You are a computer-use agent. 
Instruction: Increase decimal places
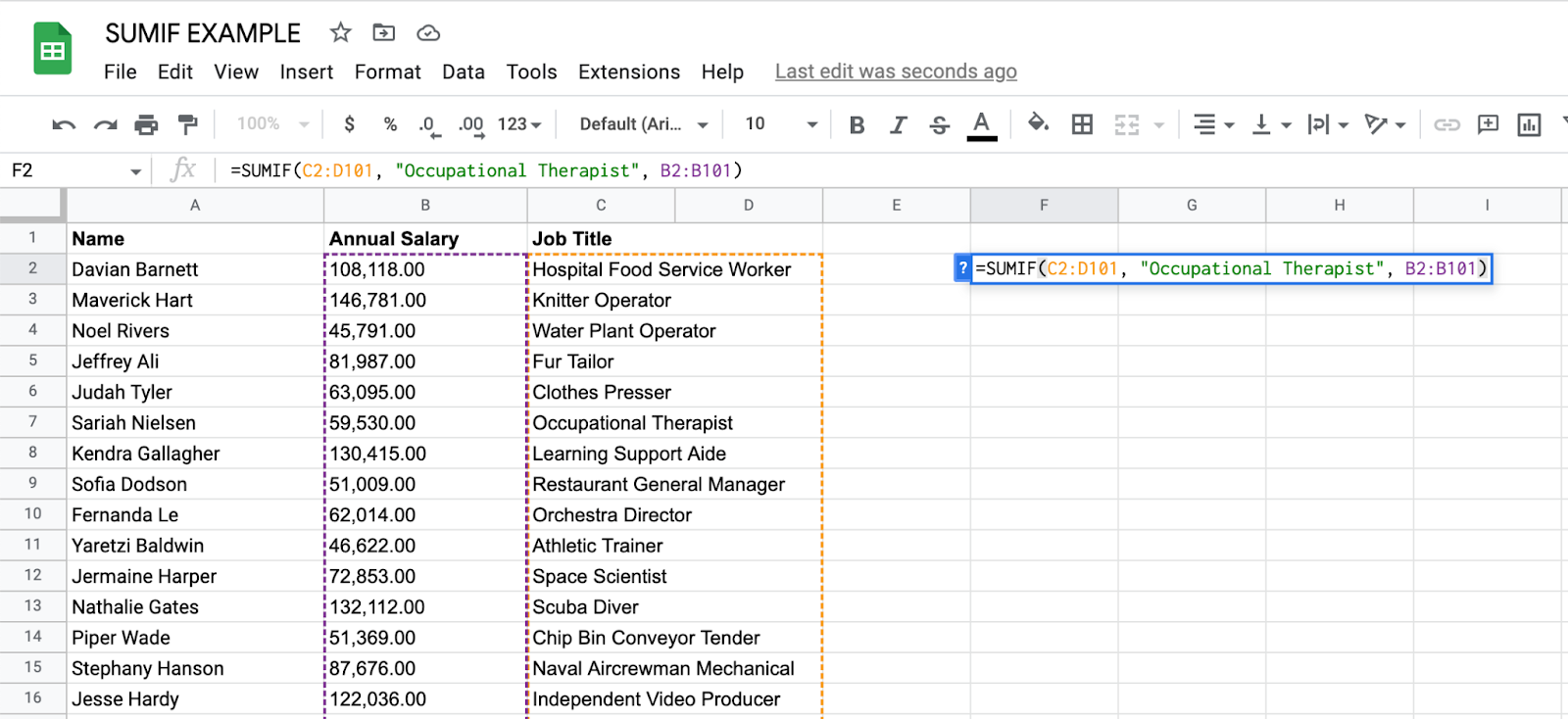click(471, 125)
